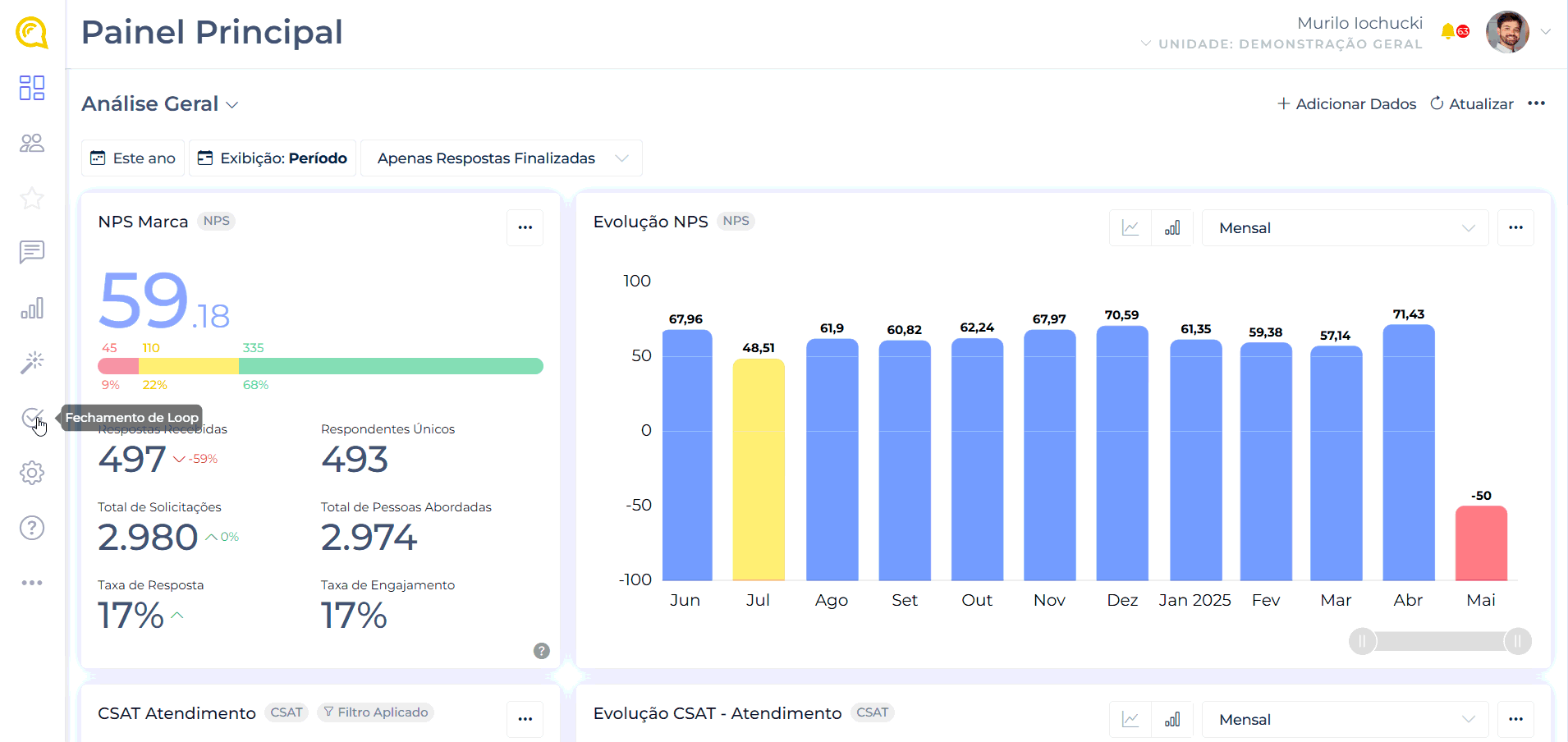Screen dimensions: 1568x742
Task: Open the Evolução NPS card options menu
Action: click(1515, 227)
